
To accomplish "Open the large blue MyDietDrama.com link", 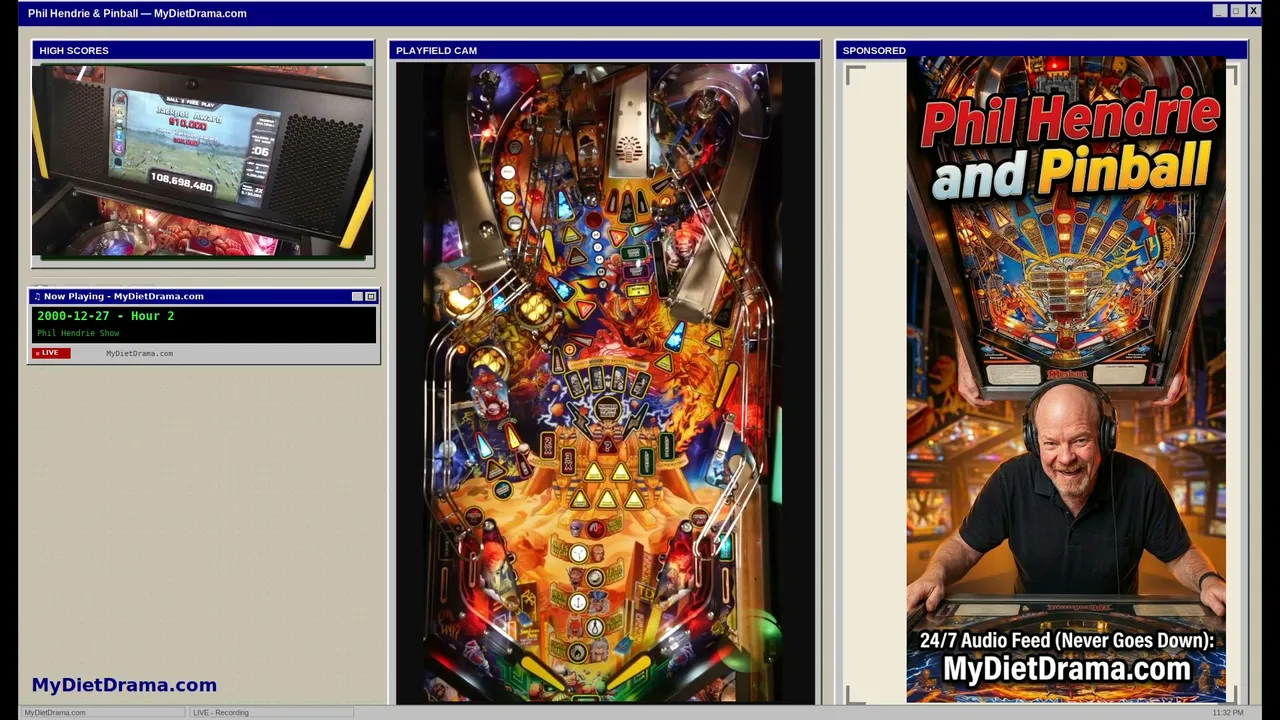I will 124,685.
